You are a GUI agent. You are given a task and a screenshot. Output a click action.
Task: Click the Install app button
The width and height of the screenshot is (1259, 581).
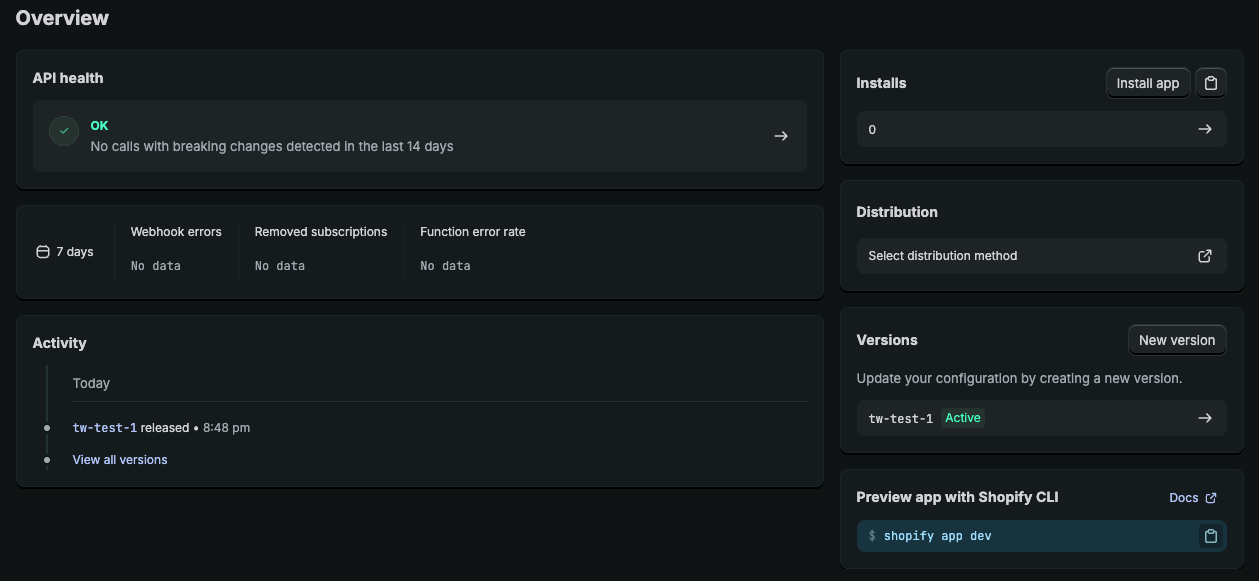pos(1147,83)
